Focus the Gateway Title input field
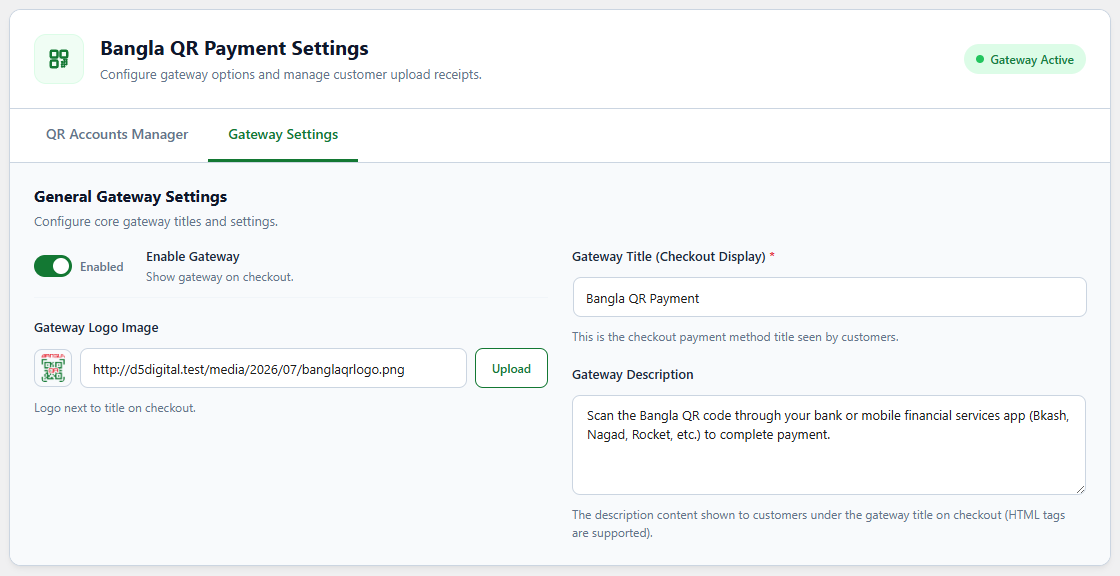 click(829, 297)
